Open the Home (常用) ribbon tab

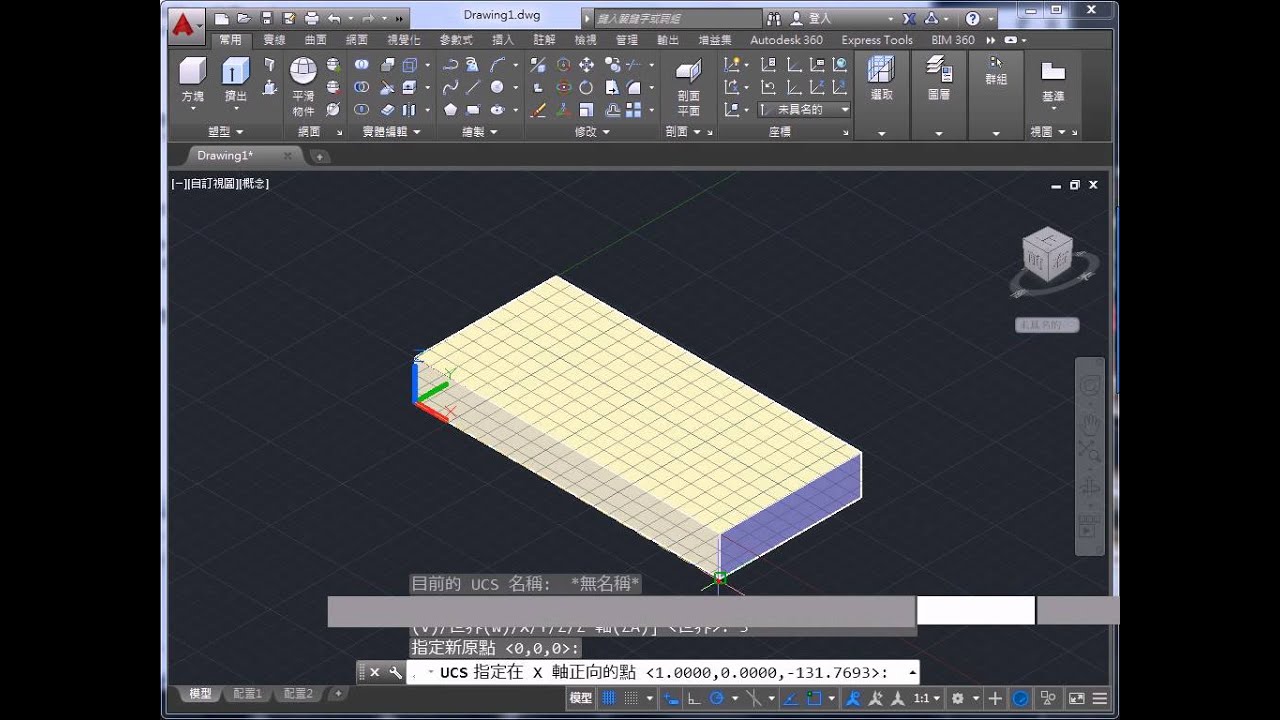230,40
